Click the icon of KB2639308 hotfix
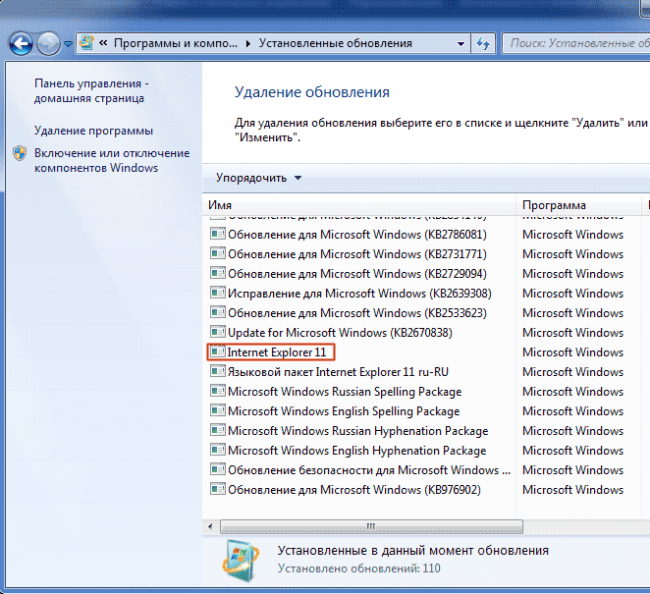 [218, 293]
